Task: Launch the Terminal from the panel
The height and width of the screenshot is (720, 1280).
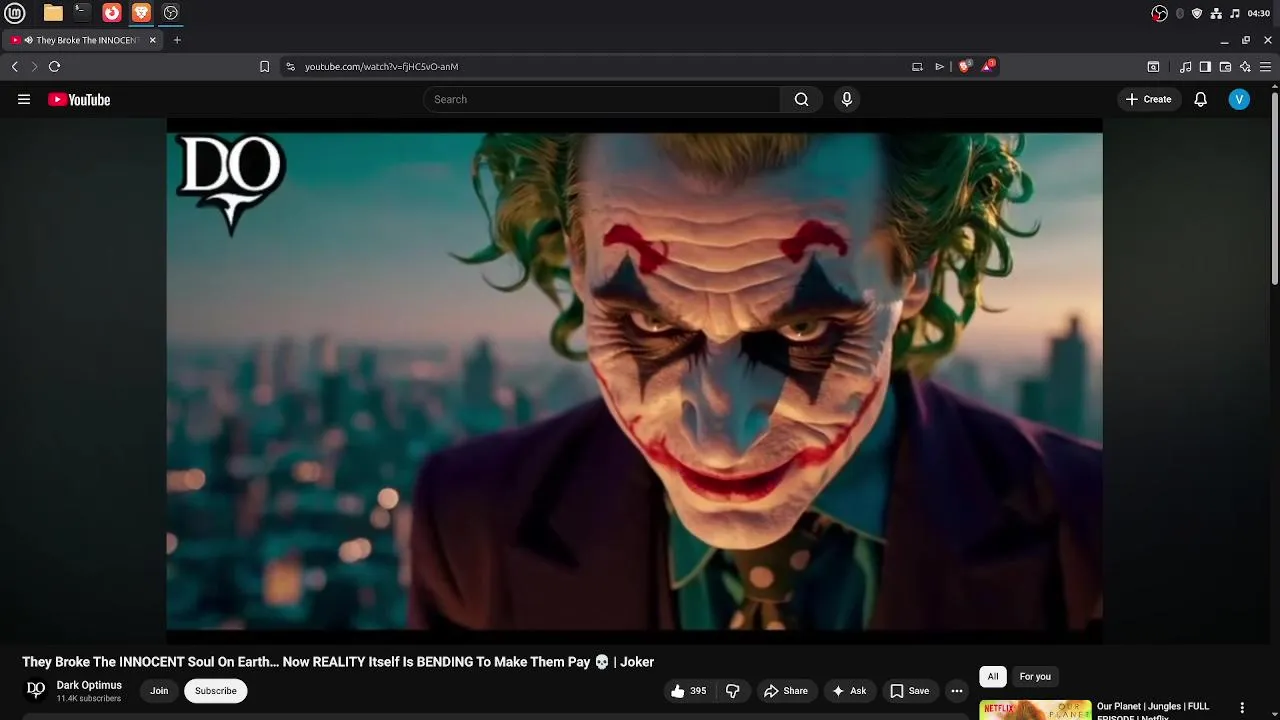Action: [82, 13]
